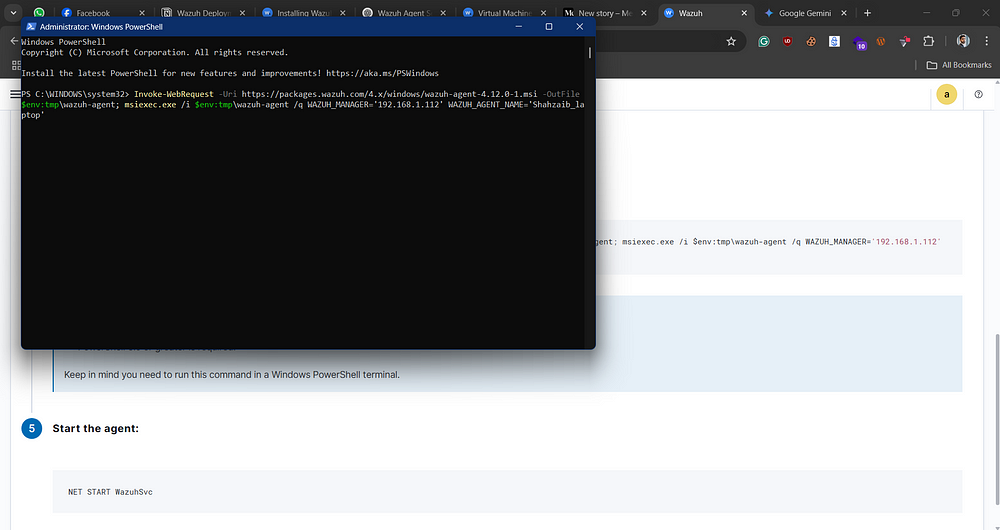Open a new browser tab

[x=867, y=13]
